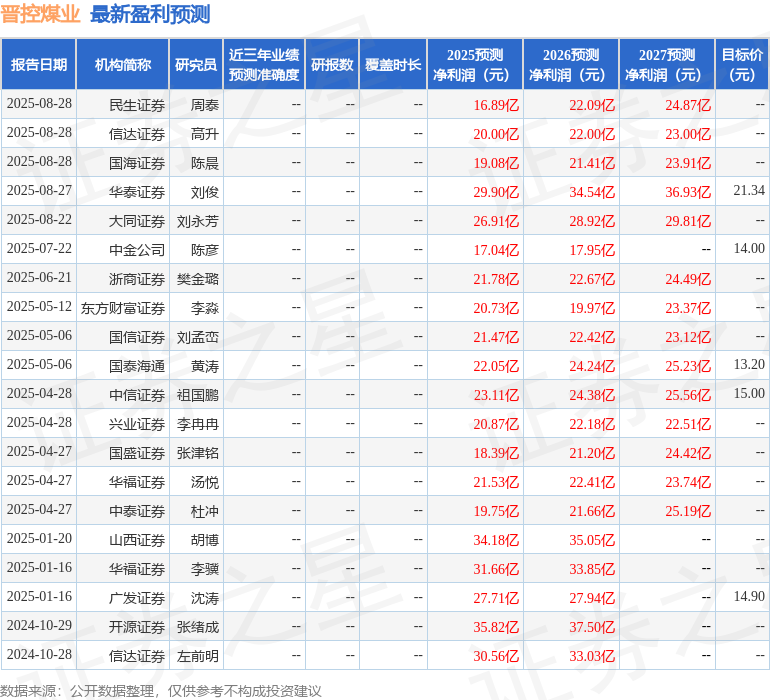770x700 pixels.
Task: Select researcher 刘永芳
Action: (198, 221)
